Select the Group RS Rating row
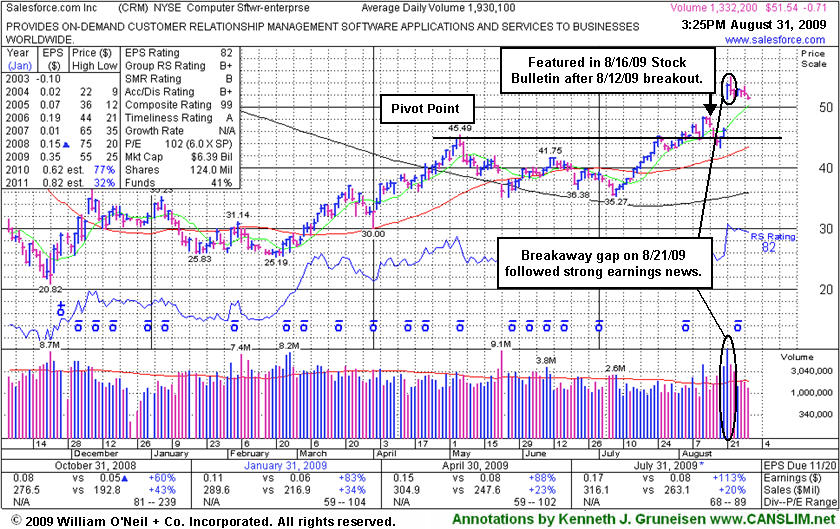Viewport: 840px width, 529px height. [179, 65]
